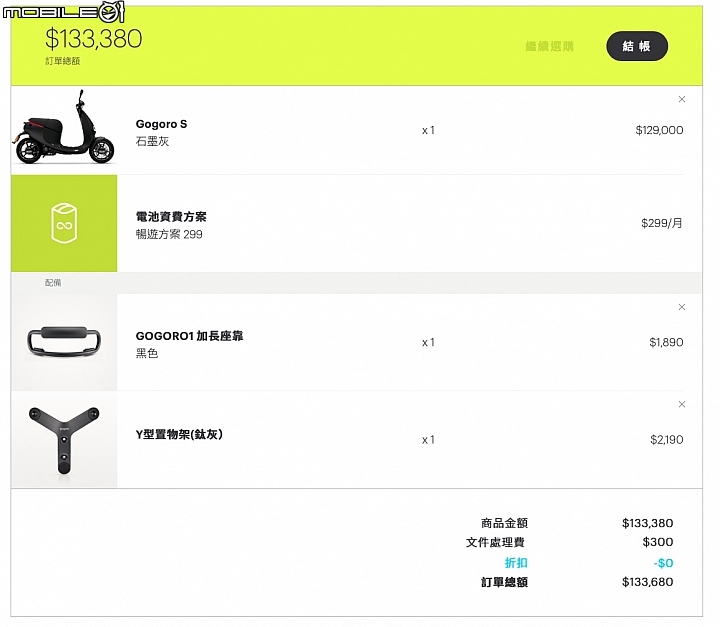720x627 pixels.
Task: Click the Mobile01 logo watermark
Action: (x=63, y=11)
